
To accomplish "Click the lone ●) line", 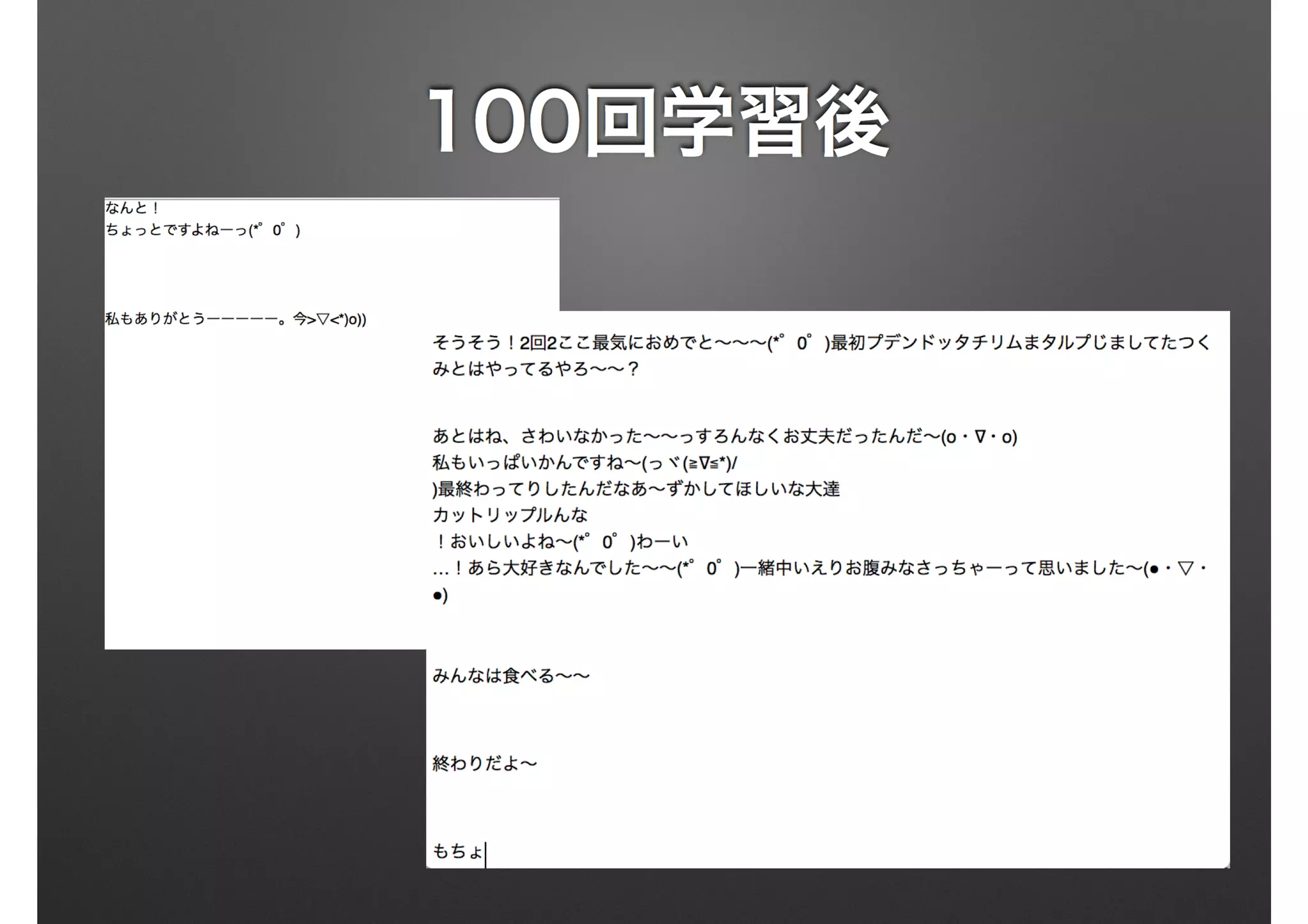I will point(440,595).
